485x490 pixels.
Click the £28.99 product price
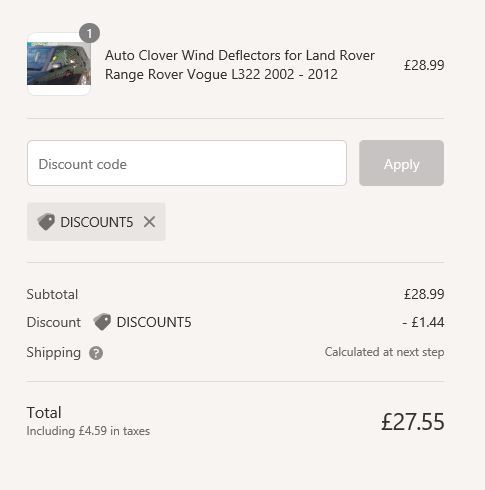click(x=424, y=65)
